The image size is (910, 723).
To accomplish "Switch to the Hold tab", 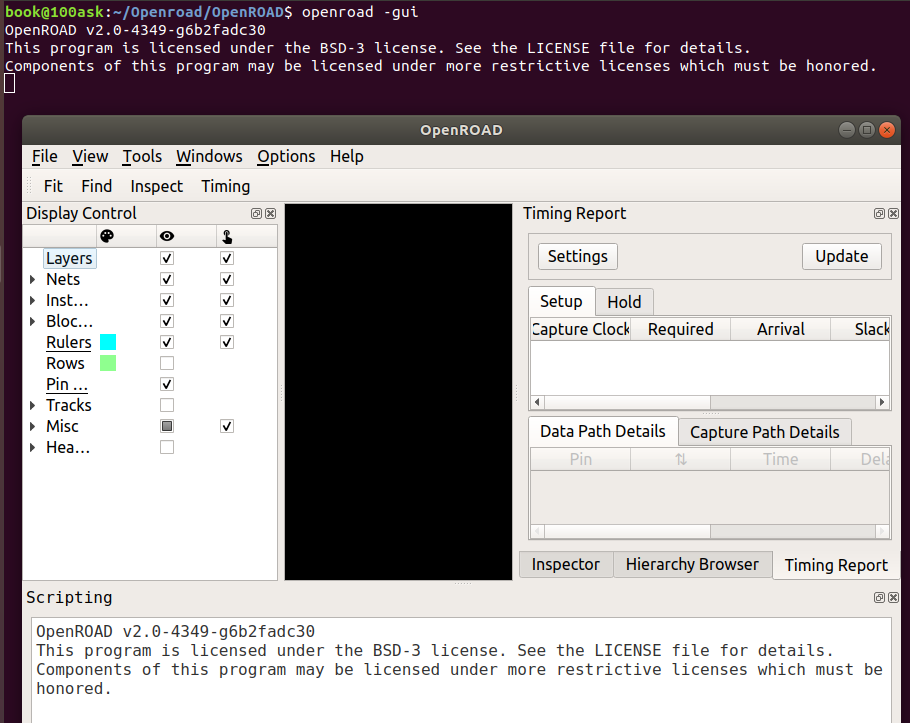I will coord(624,302).
